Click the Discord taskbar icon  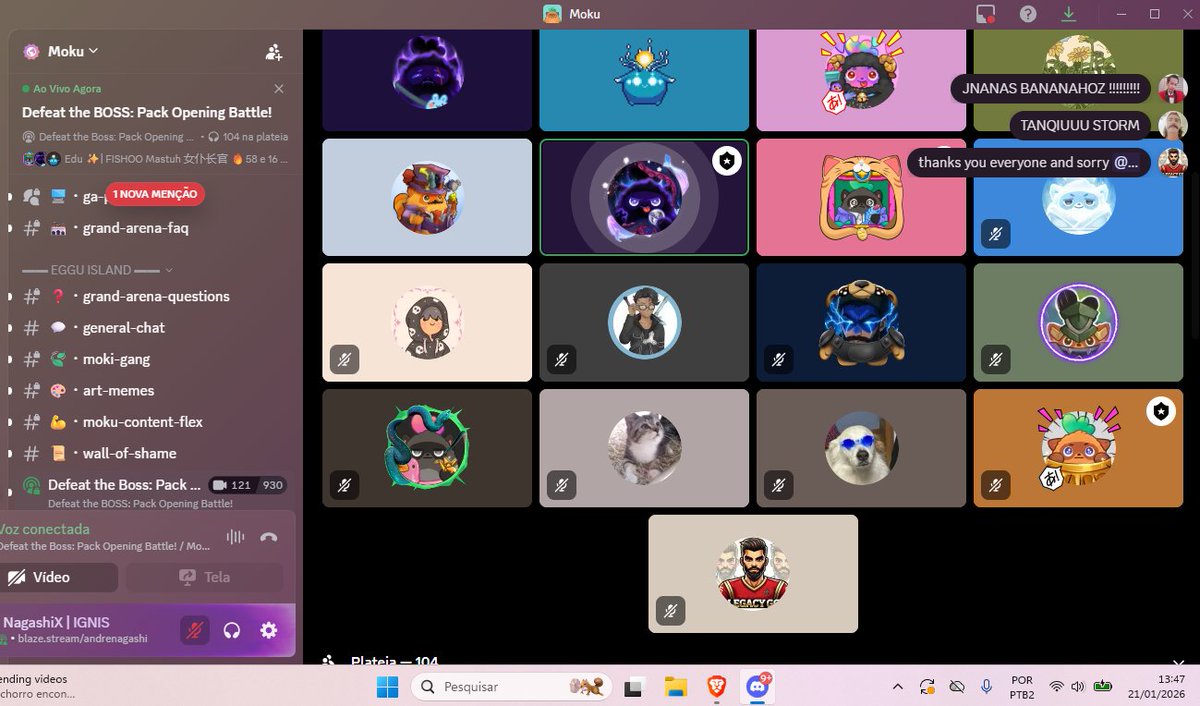[x=757, y=687]
